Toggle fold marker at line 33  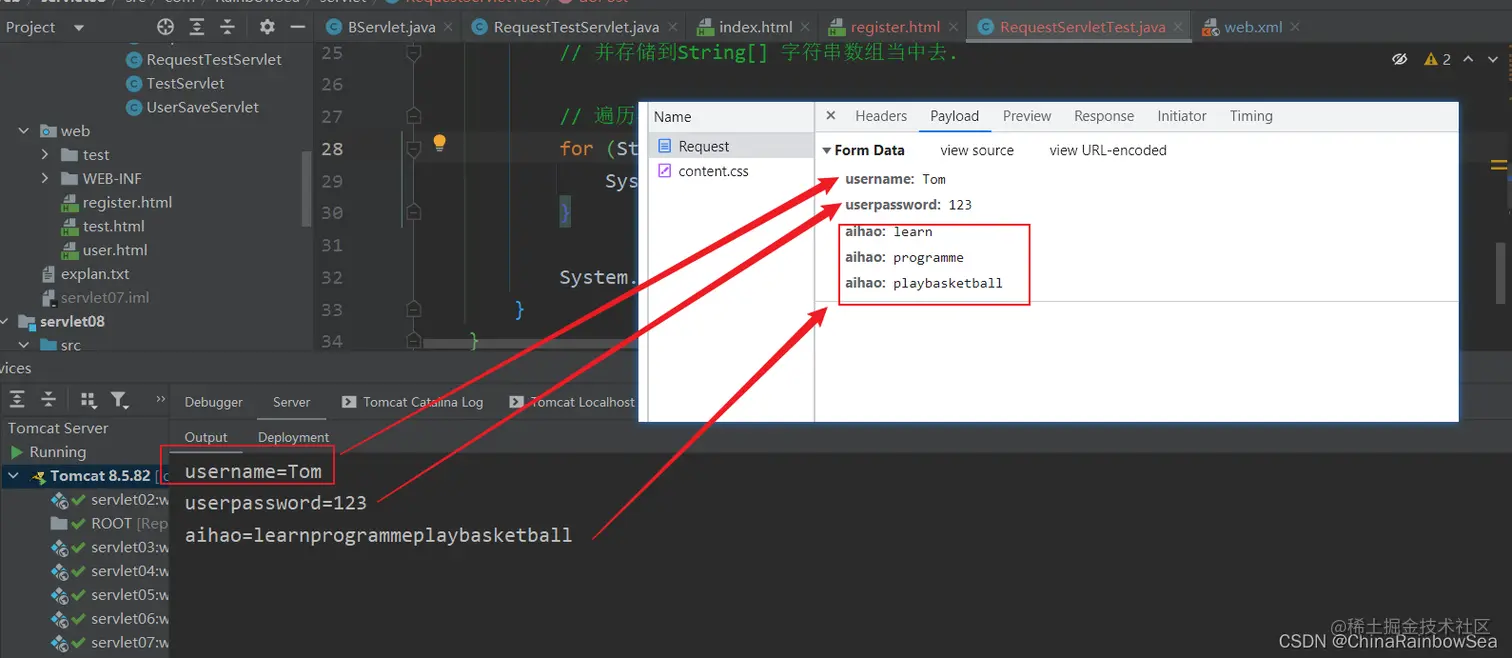(413, 309)
